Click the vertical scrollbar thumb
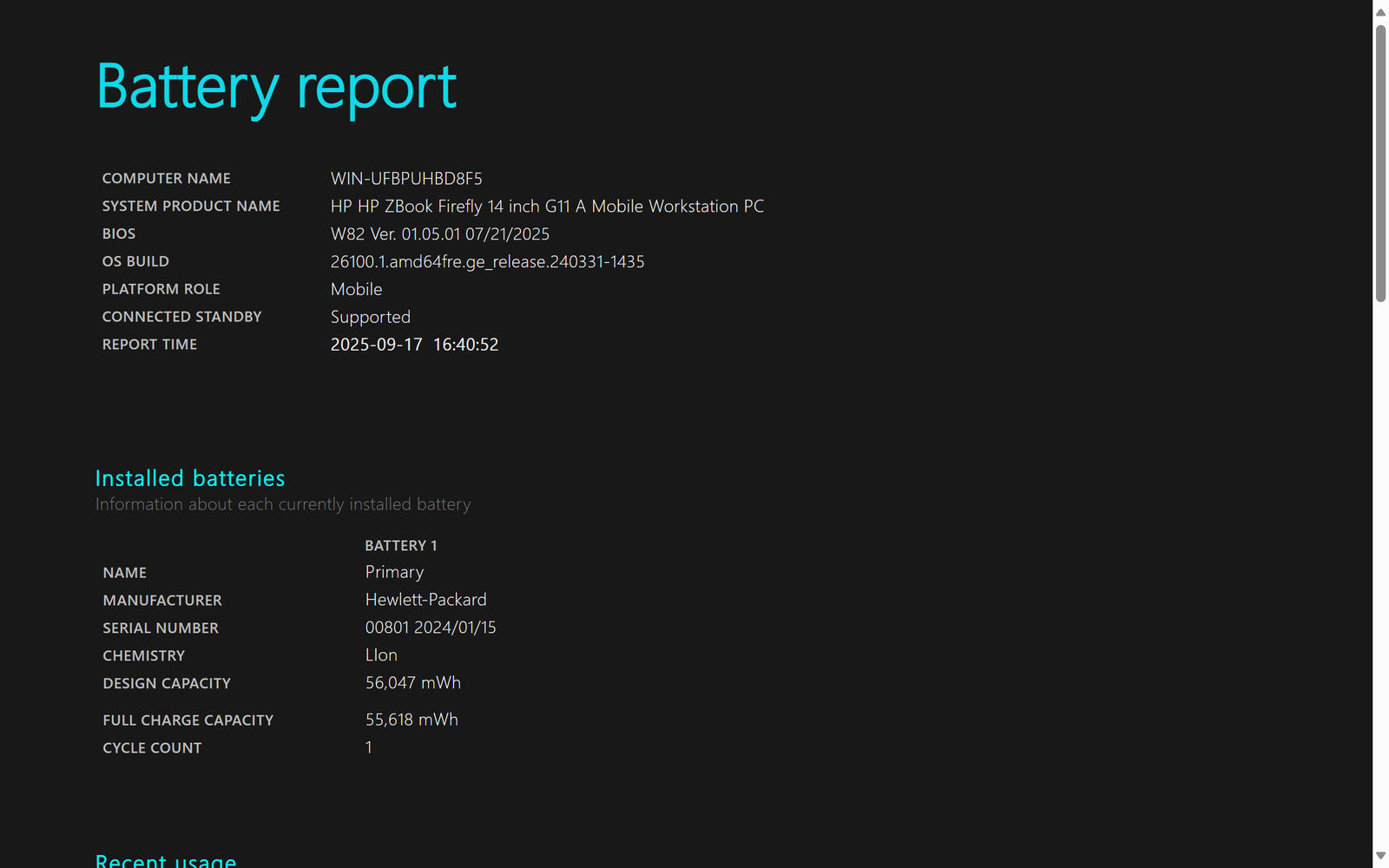This screenshot has width=1389, height=868. [x=1380, y=163]
